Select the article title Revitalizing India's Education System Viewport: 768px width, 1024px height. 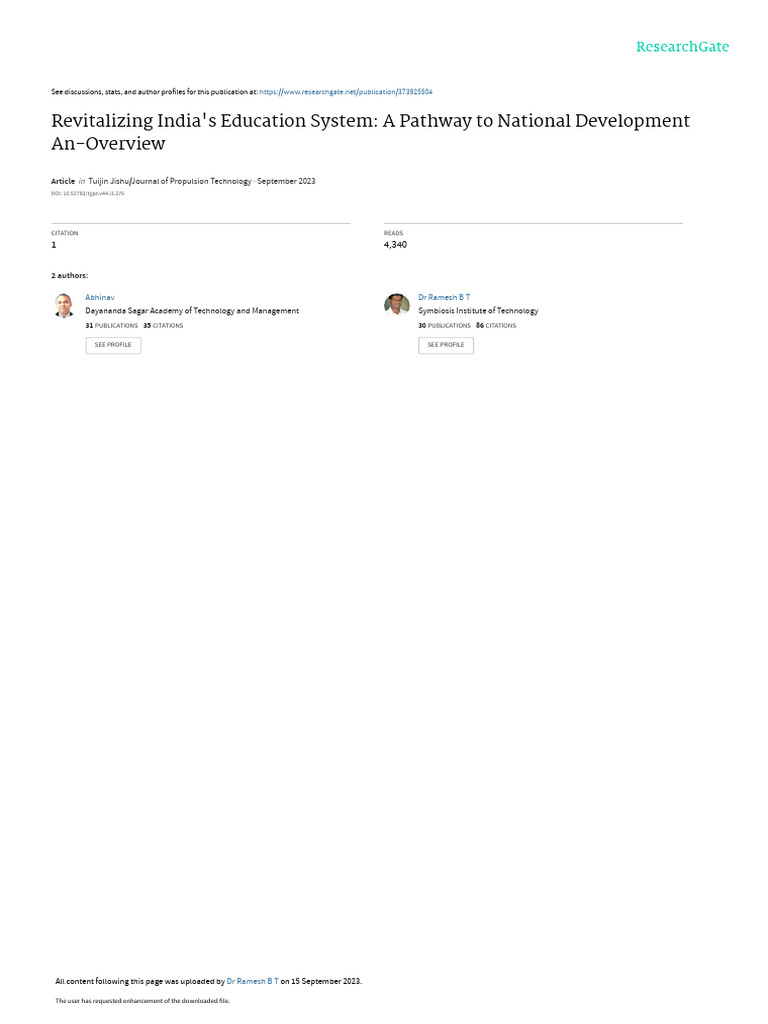[370, 132]
